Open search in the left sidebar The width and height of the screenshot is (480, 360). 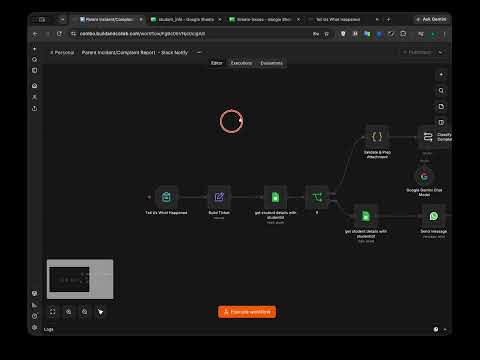click(34, 60)
